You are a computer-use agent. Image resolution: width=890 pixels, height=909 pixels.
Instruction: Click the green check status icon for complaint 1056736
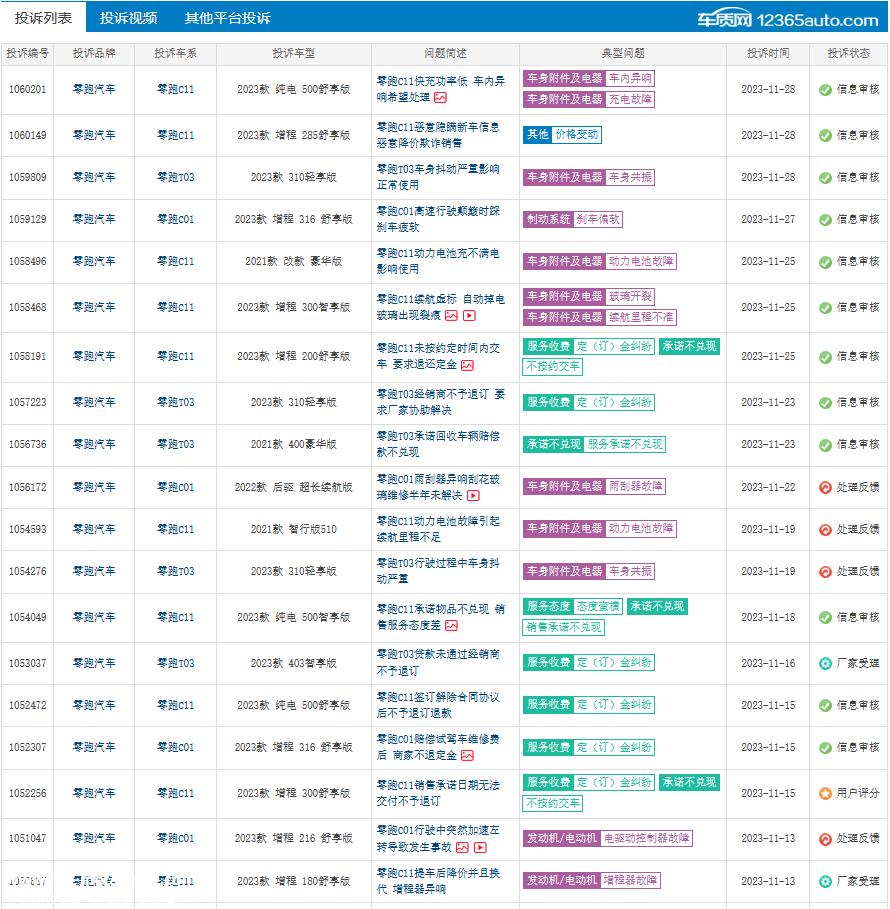(x=825, y=445)
